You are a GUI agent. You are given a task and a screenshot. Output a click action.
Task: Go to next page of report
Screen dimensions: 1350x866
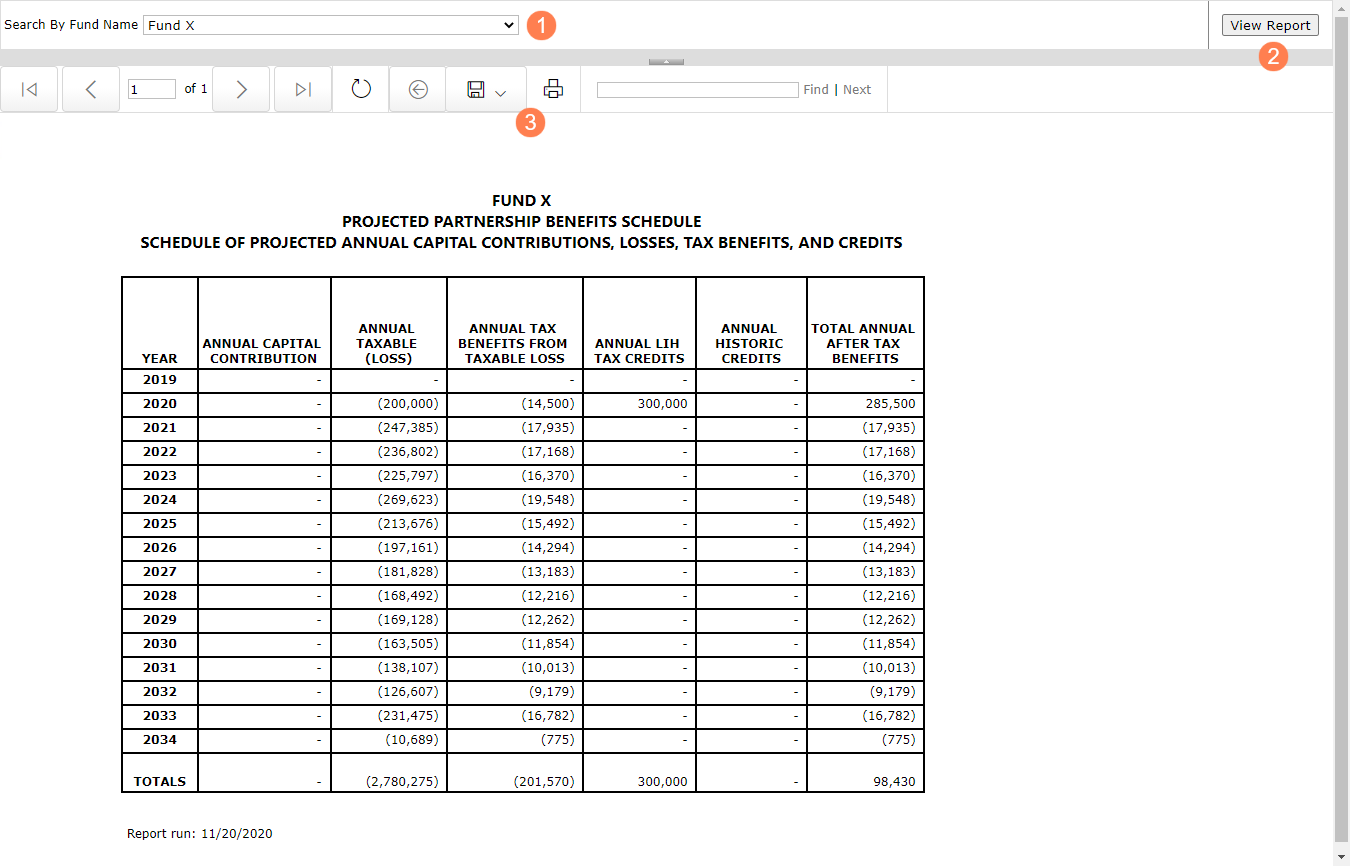[x=241, y=90]
